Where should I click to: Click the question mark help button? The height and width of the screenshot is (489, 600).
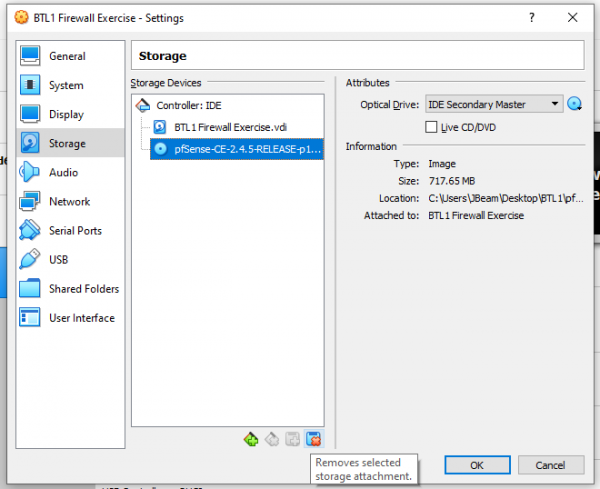coord(532,18)
